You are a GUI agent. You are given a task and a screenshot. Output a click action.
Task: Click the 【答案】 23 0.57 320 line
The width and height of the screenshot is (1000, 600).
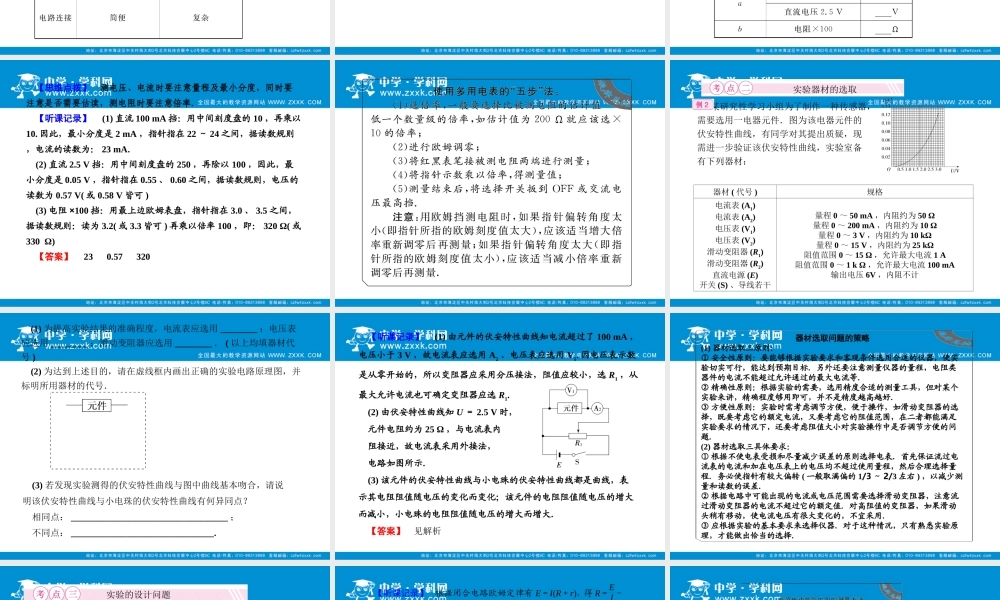pyautogui.click(x=94, y=256)
